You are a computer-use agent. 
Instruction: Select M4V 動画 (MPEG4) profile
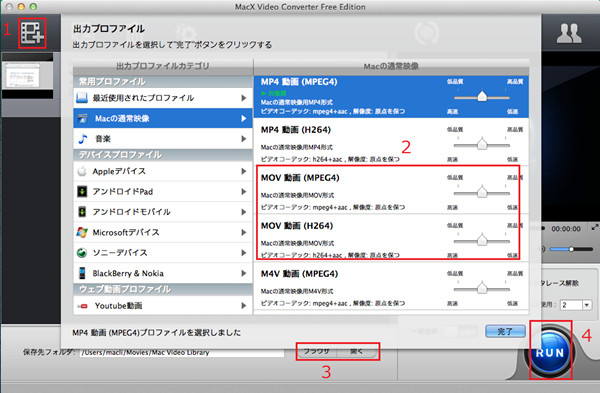(391, 286)
